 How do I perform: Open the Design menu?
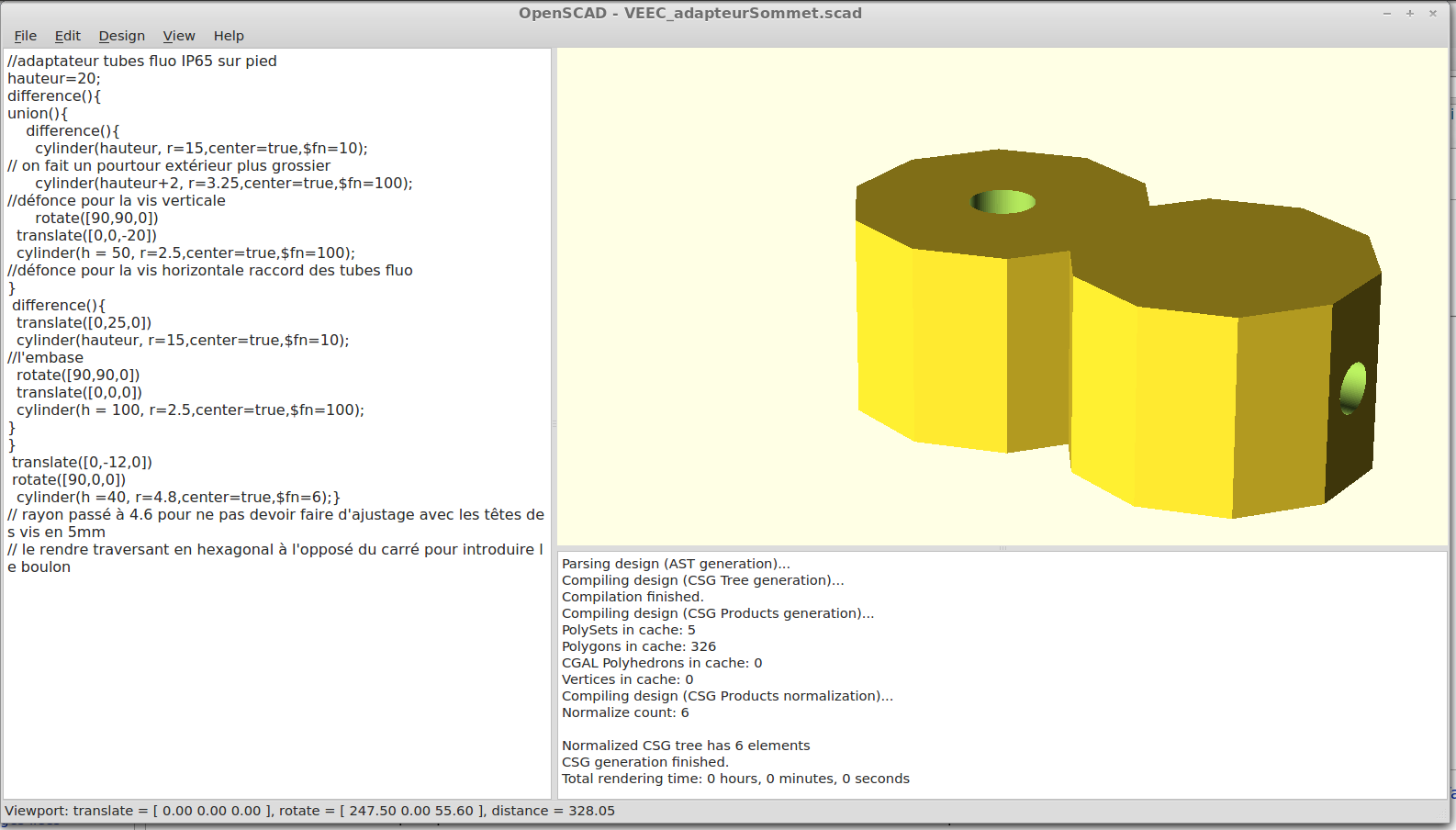(x=122, y=36)
